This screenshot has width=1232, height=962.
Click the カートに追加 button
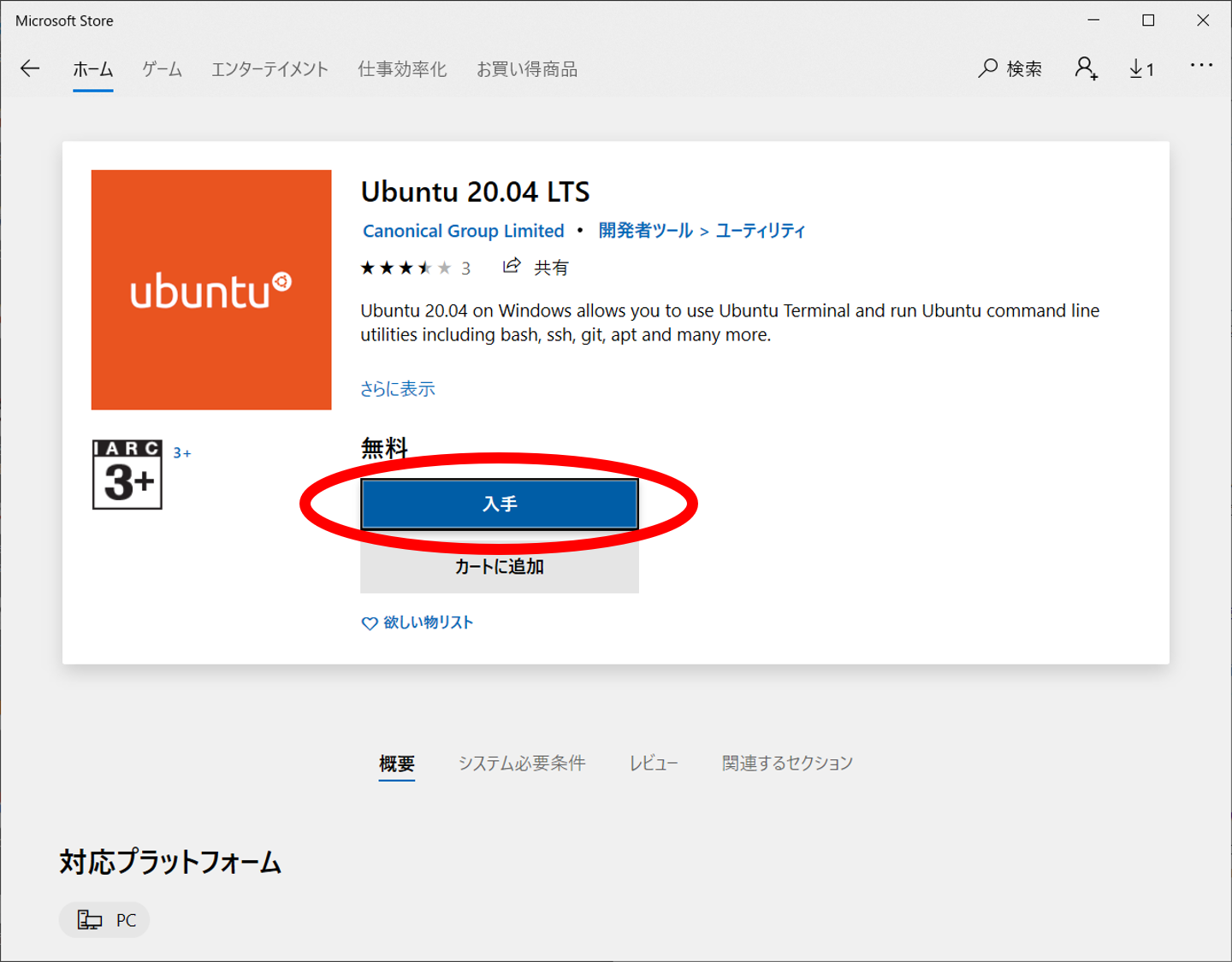coord(500,565)
